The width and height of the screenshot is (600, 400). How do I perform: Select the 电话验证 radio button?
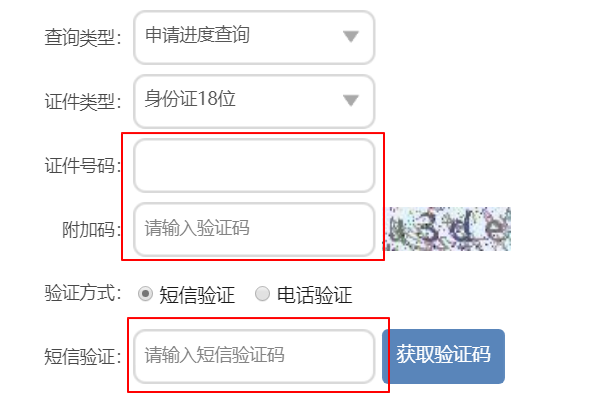pos(262,294)
